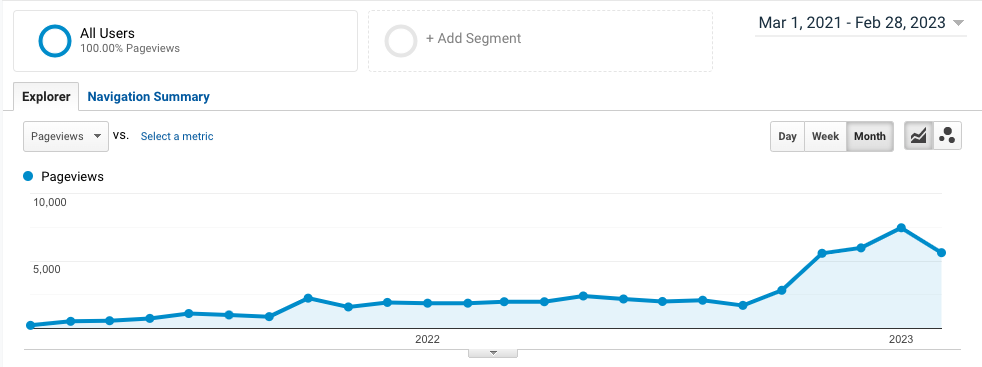Switch to motion chart dots icon
Screen dimensions: 982x367
948,136
